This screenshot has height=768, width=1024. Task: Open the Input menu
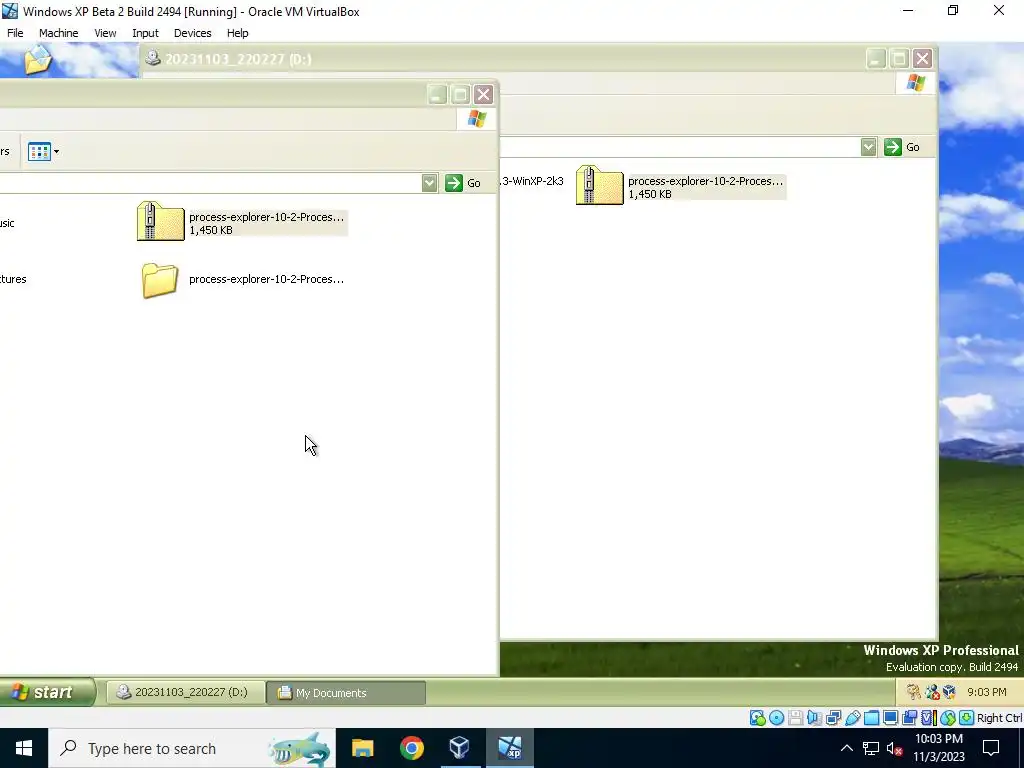pos(145,33)
